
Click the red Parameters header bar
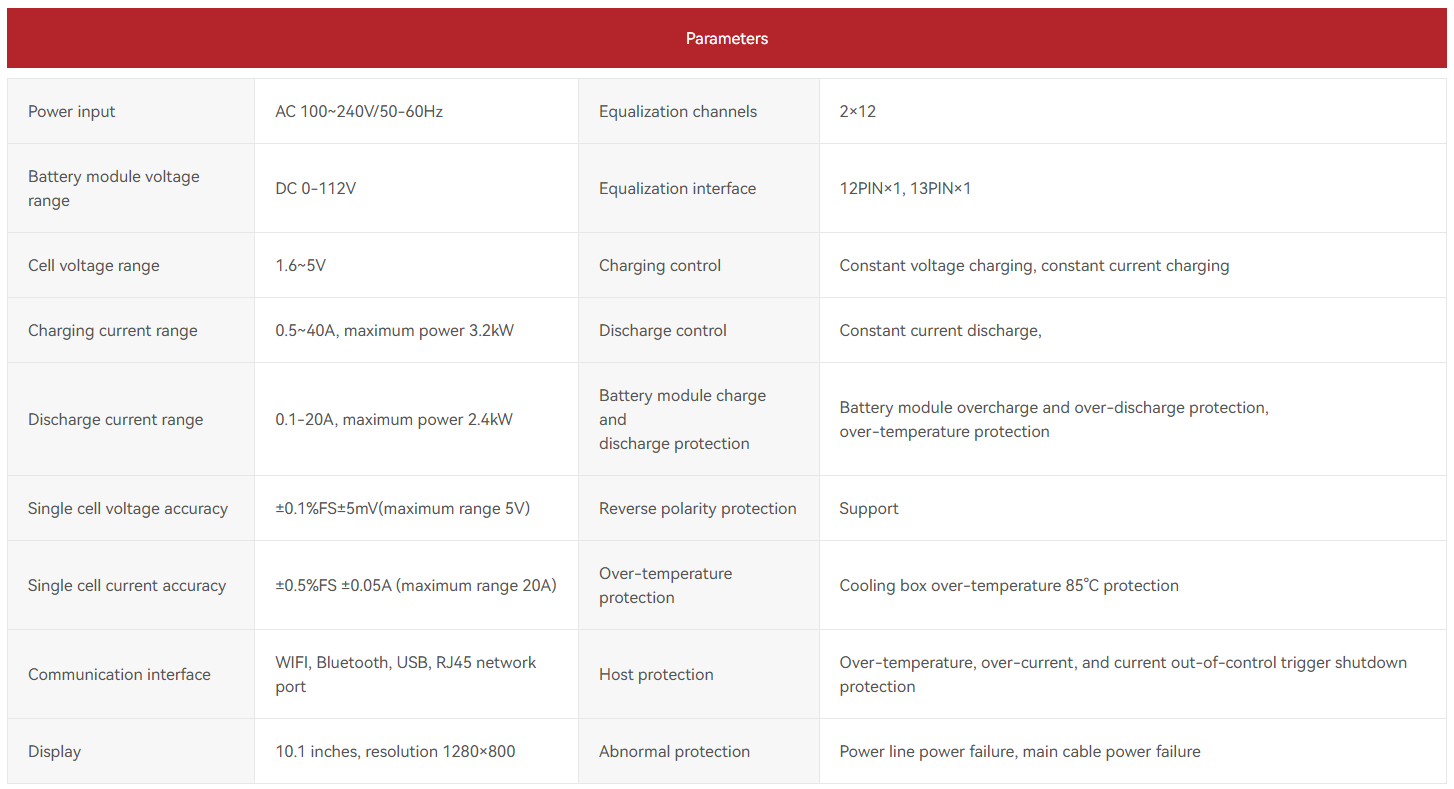[x=727, y=38]
